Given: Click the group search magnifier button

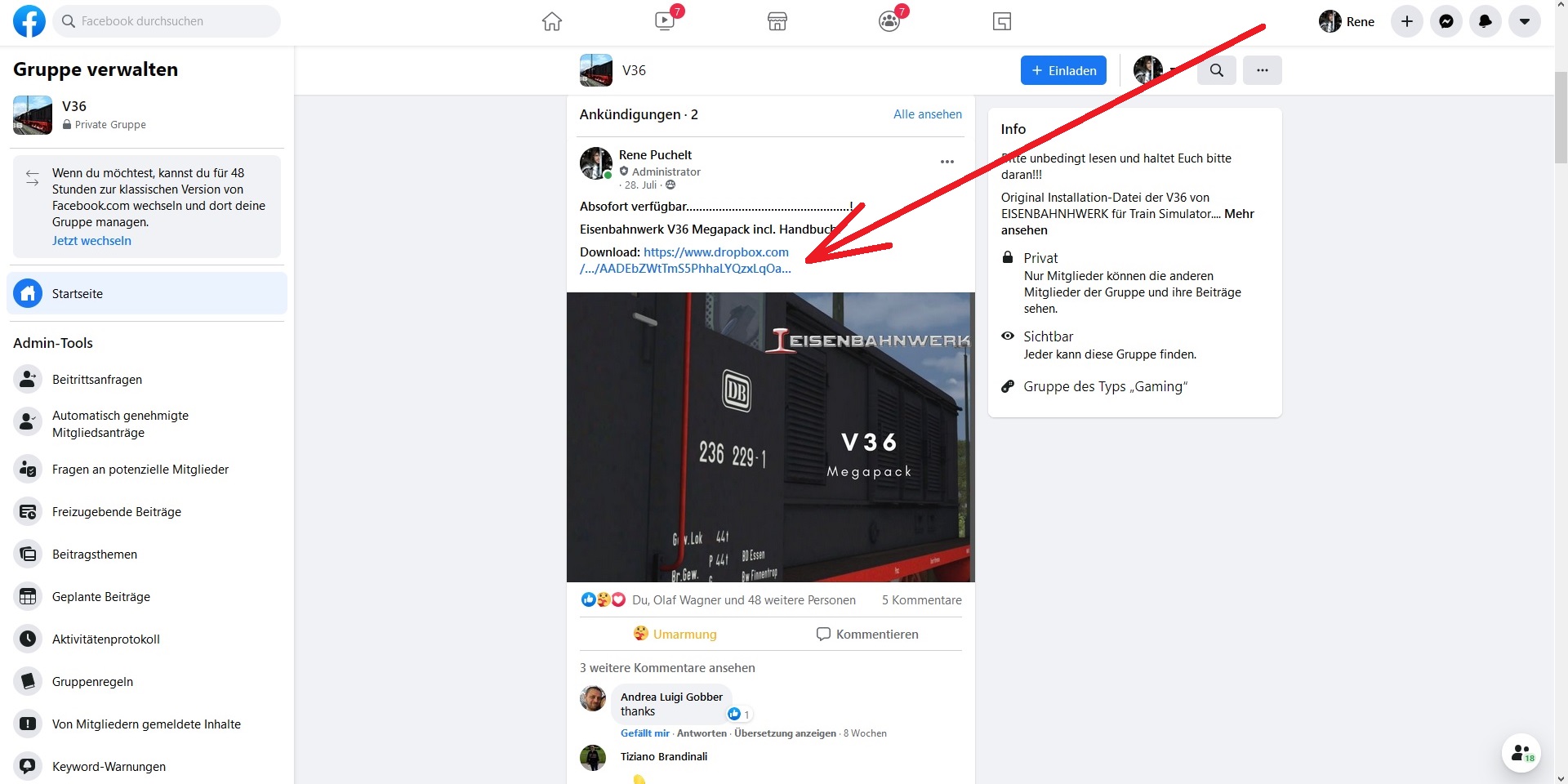Looking at the screenshot, I should point(1217,70).
